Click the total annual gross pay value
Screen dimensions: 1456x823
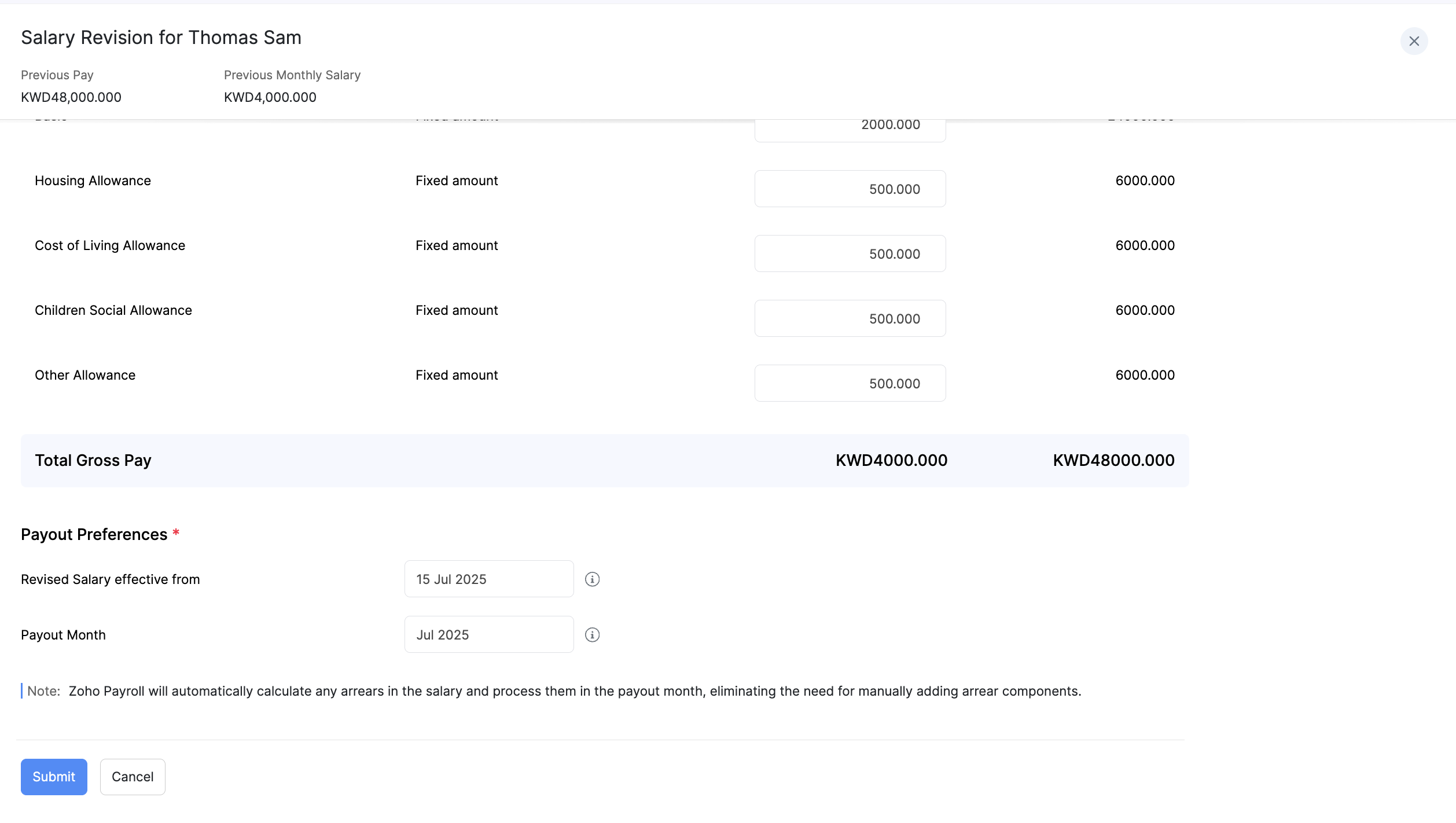pyautogui.click(x=1113, y=461)
